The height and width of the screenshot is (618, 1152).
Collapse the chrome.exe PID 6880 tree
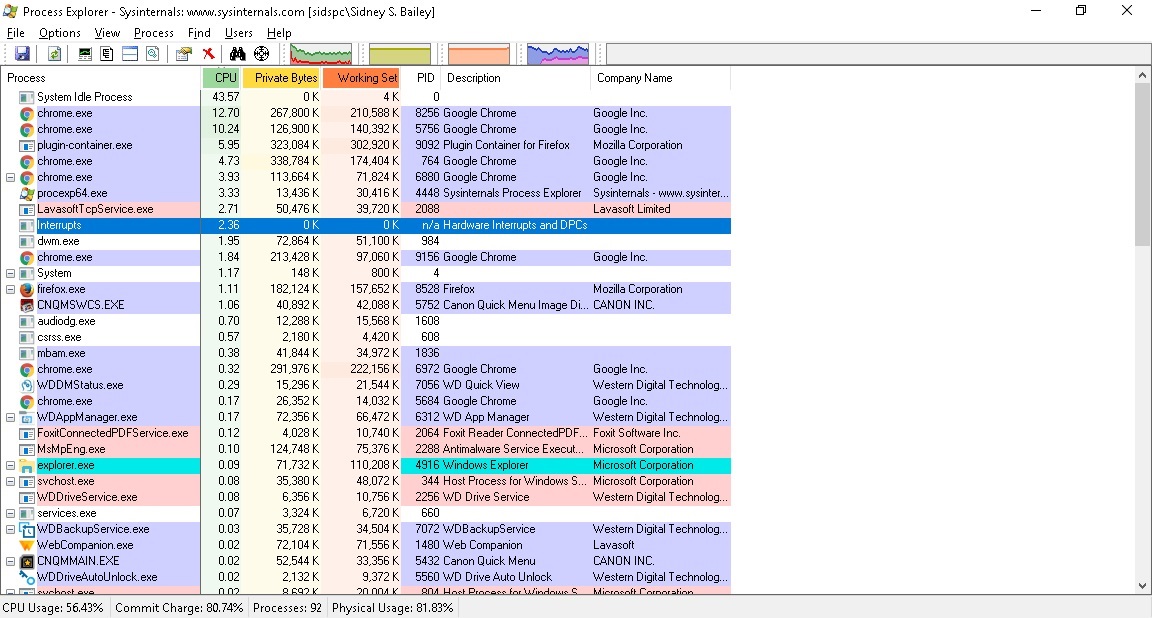click(10, 177)
